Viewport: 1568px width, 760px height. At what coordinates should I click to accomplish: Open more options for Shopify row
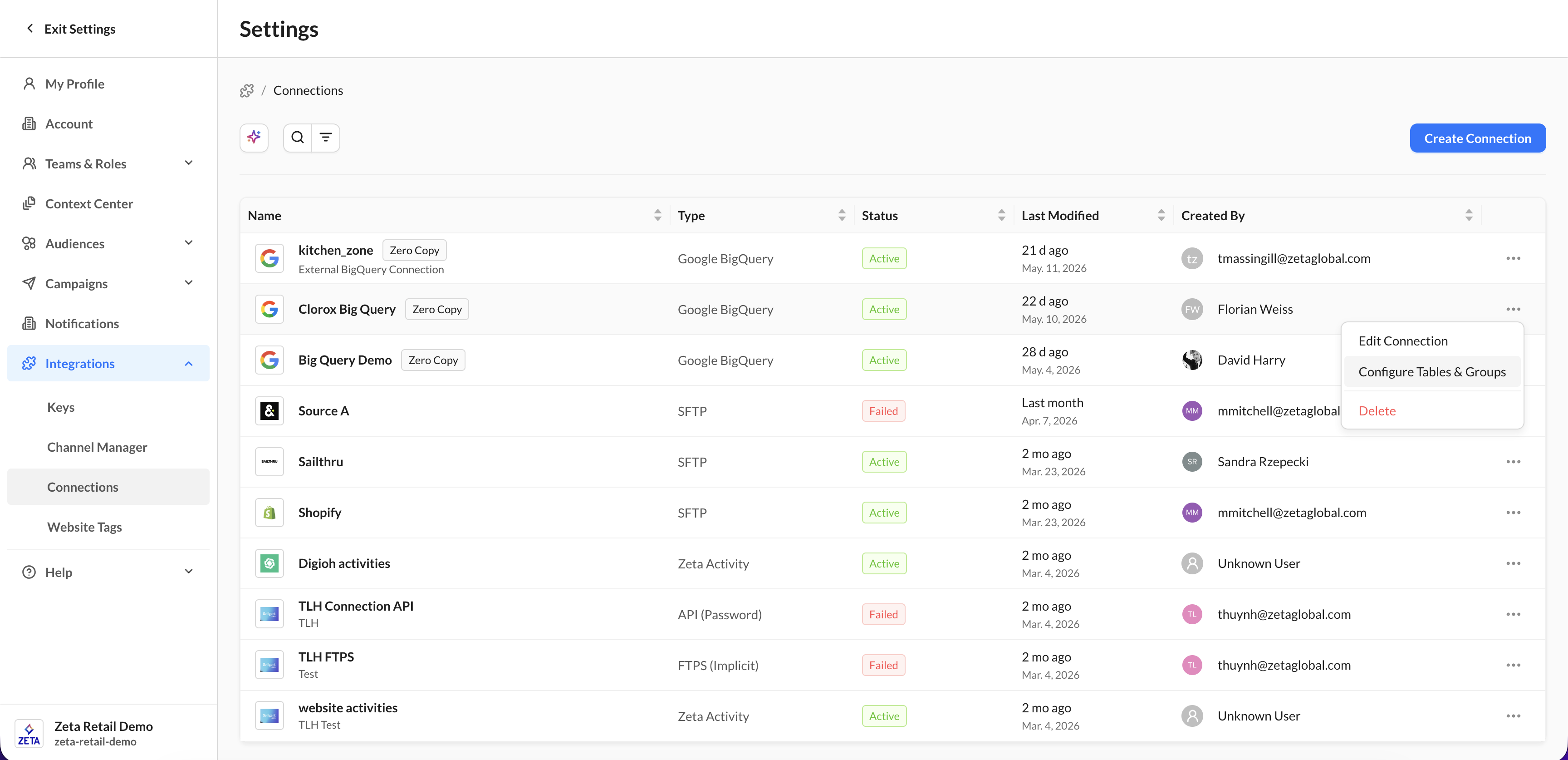pyautogui.click(x=1513, y=513)
